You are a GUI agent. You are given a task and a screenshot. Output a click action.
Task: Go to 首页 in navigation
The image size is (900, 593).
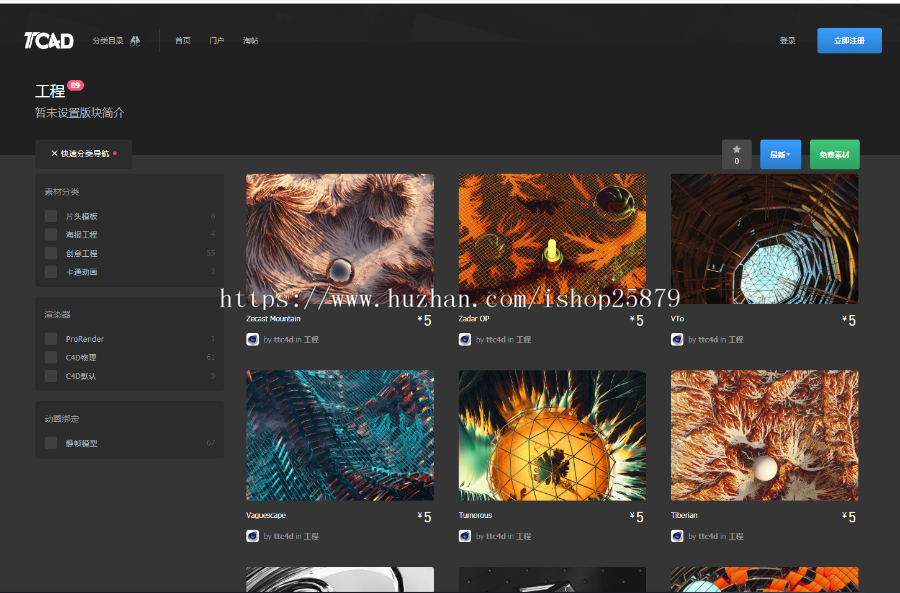(183, 41)
